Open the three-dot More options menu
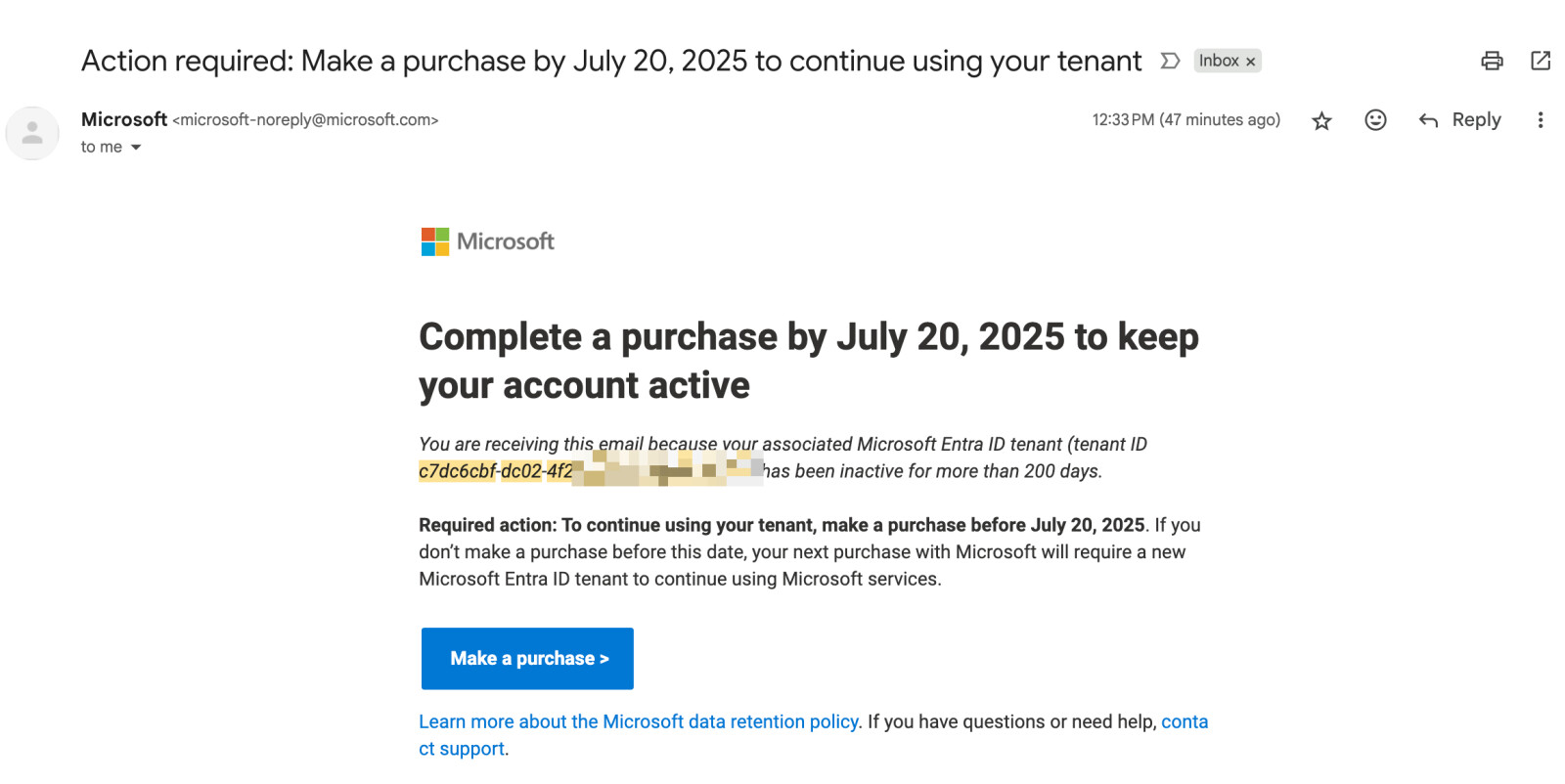This screenshot has height=784, width=1565. click(1540, 119)
